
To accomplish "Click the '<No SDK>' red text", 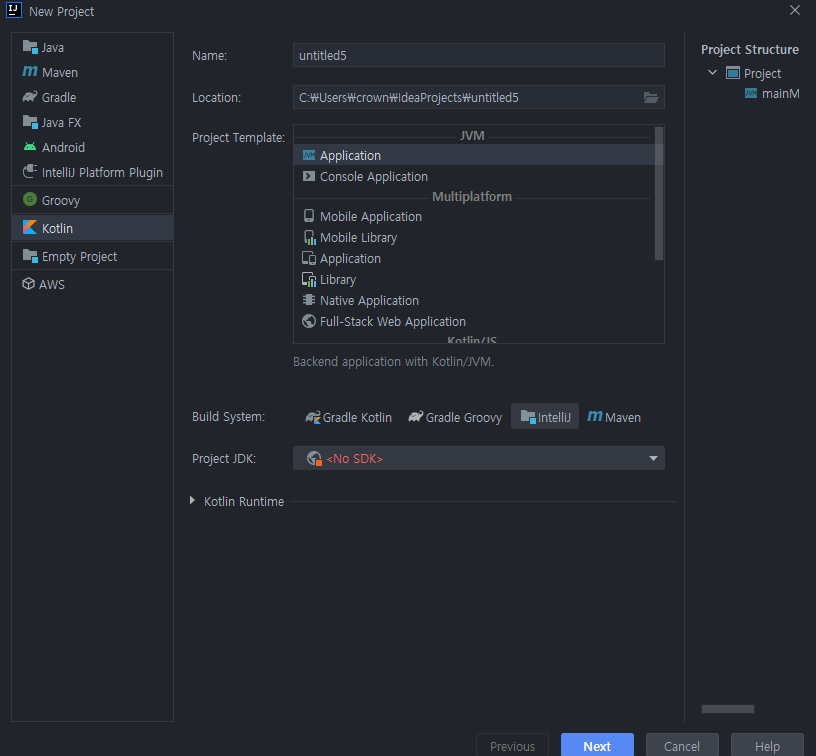I will (354, 459).
